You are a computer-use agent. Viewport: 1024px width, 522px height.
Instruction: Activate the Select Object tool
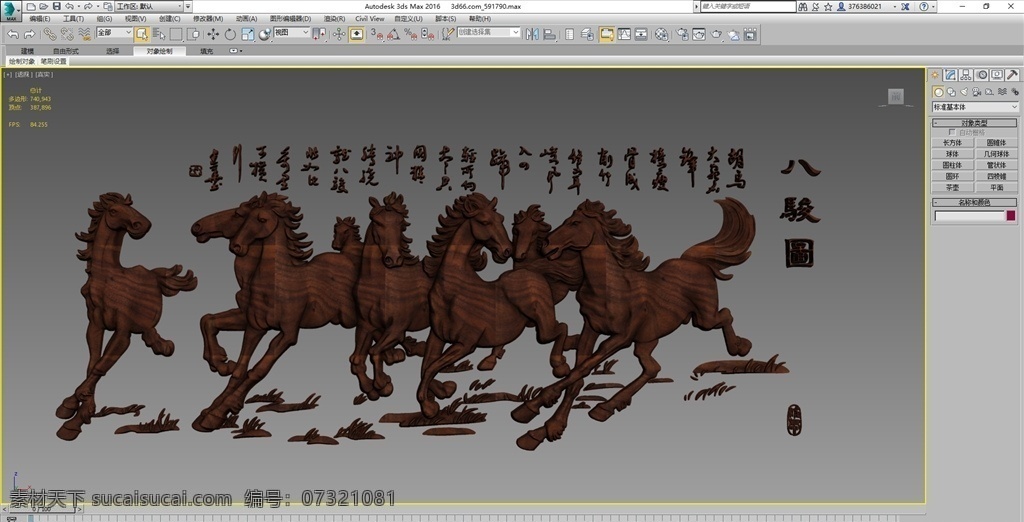click(x=142, y=34)
